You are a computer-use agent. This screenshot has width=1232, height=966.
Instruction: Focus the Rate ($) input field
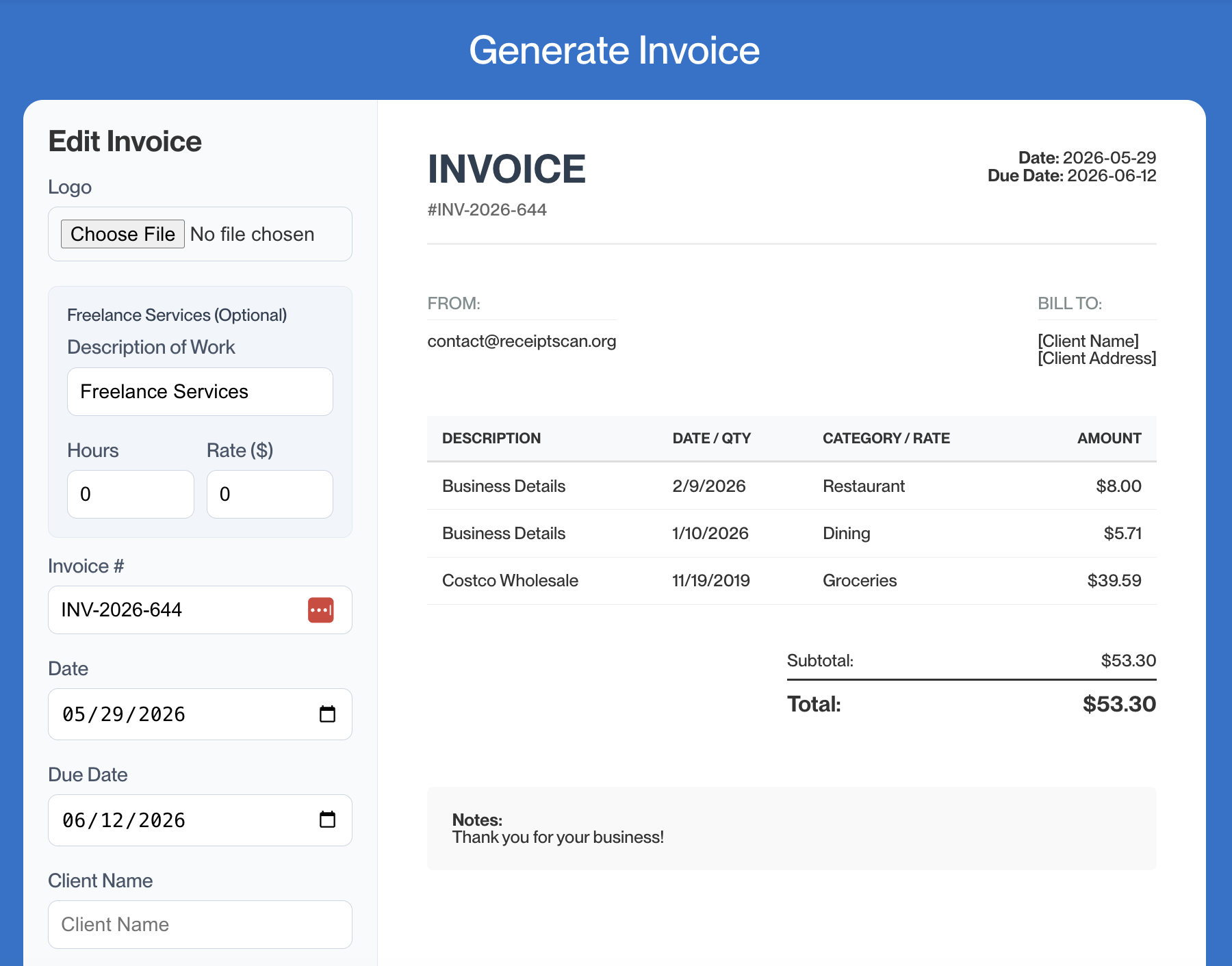coord(270,494)
